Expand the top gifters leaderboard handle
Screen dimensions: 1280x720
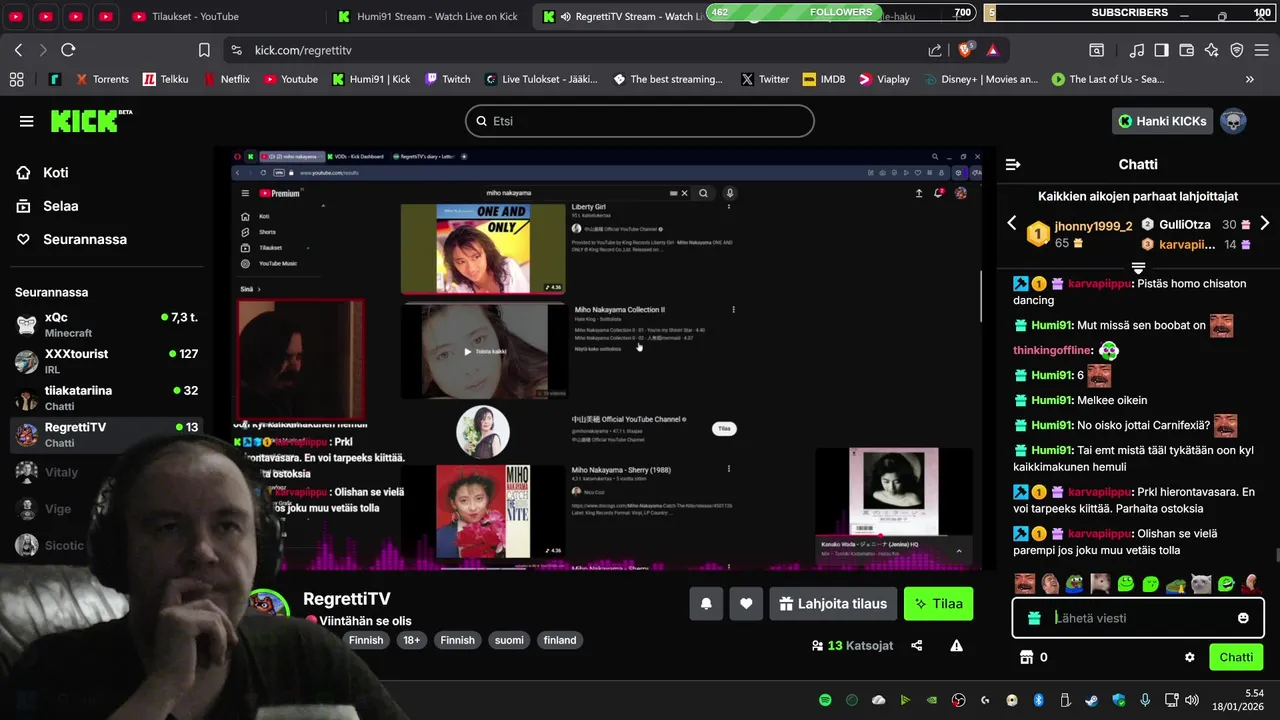[x=1138, y=267]
